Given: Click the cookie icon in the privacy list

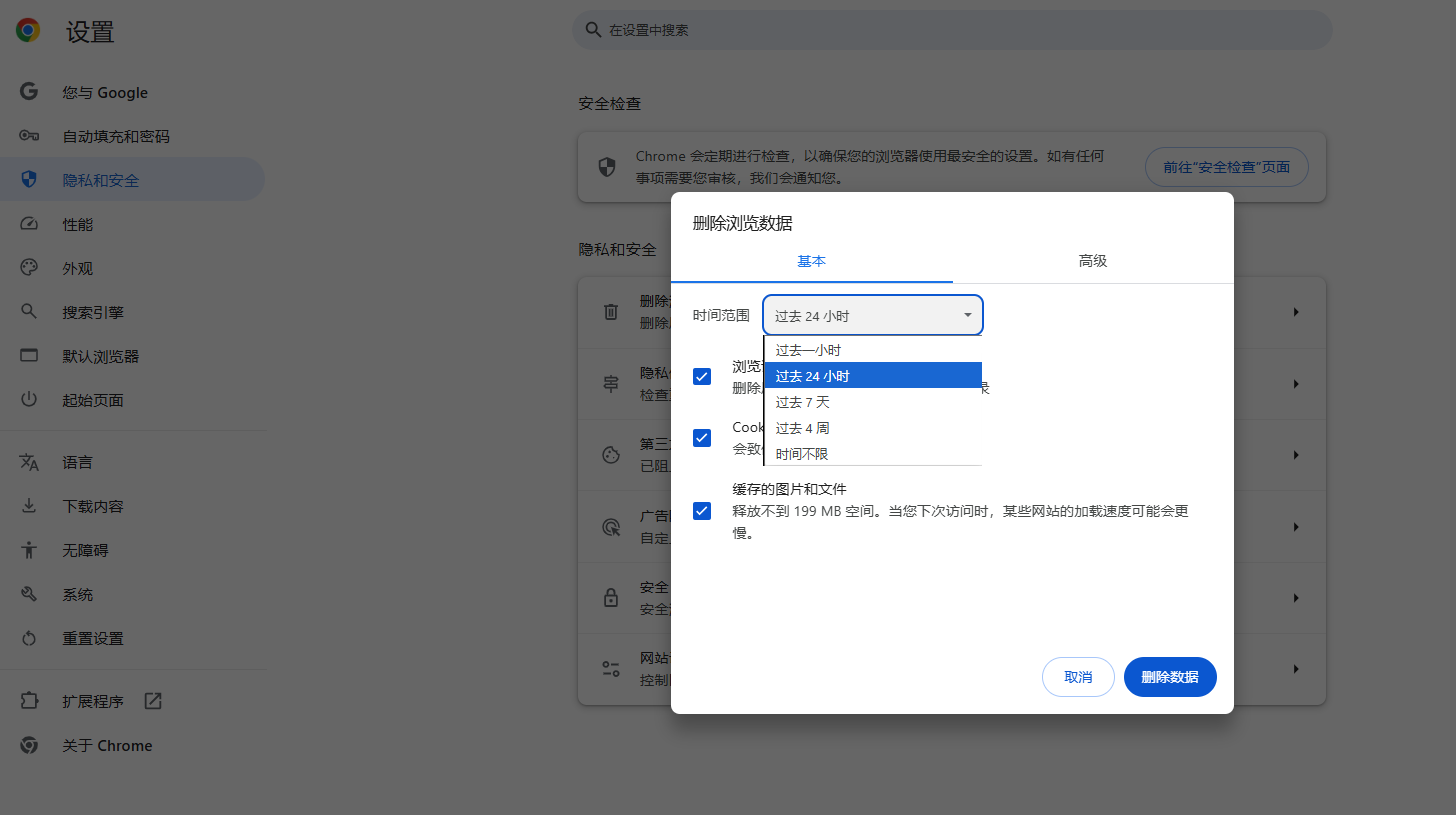Looking at the screenshot, I should tap(611, 455).
